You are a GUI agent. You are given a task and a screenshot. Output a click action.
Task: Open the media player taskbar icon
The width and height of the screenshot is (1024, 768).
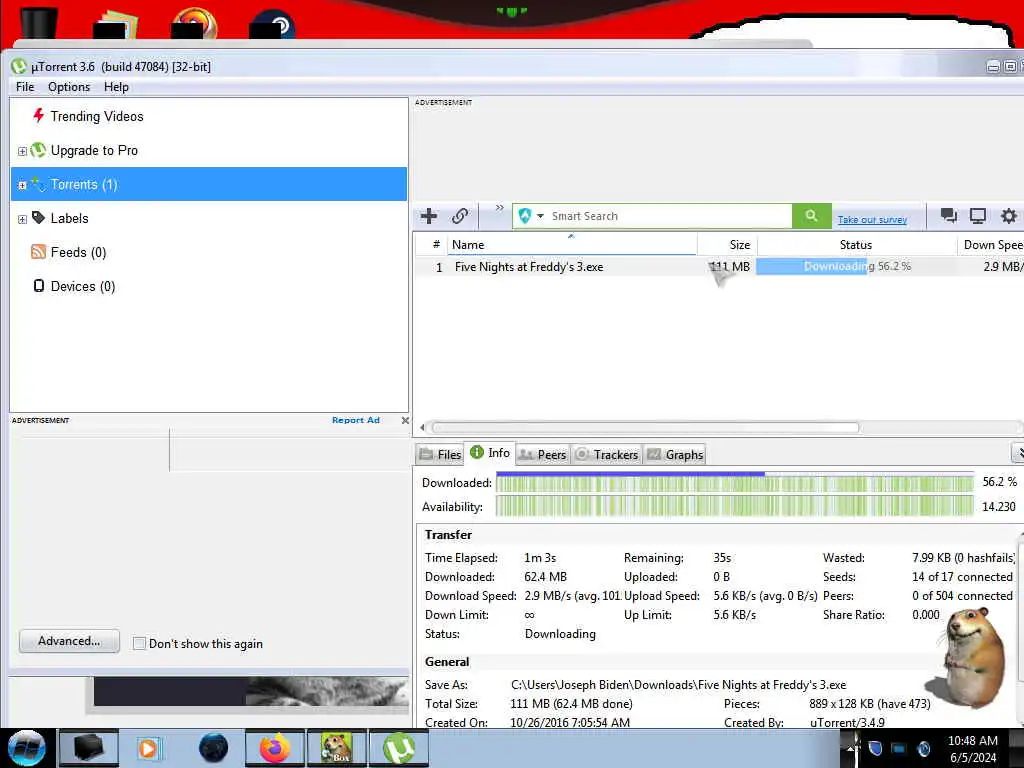click(x=148, y=748)
